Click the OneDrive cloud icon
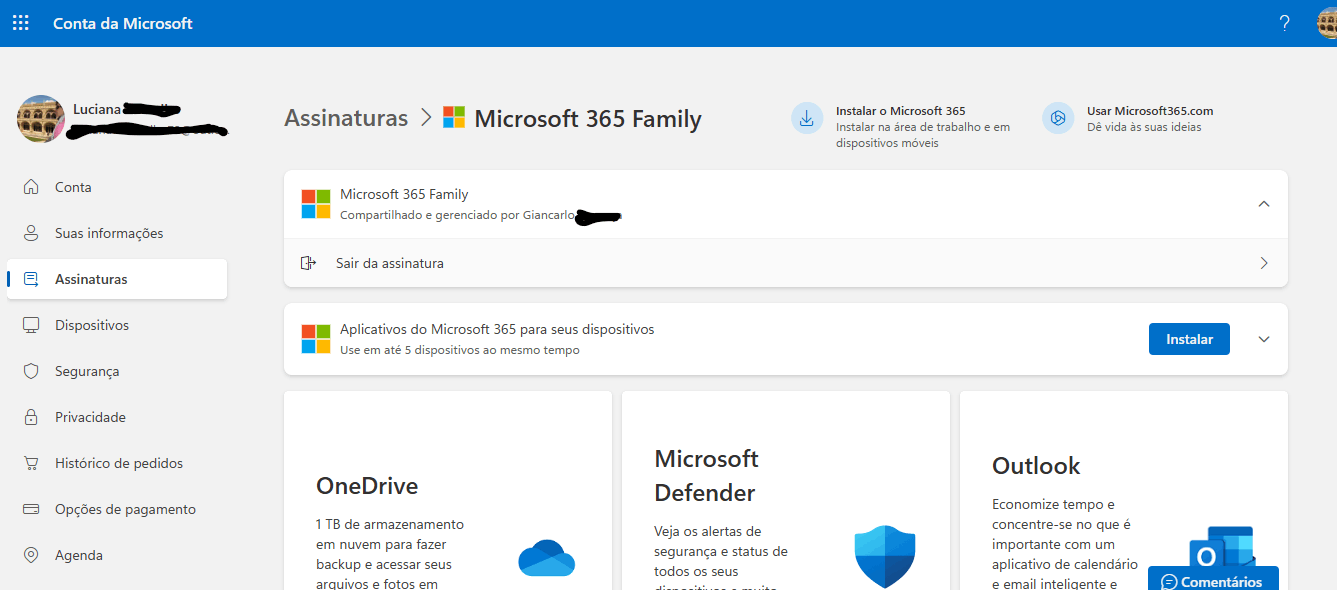Screen dimensions: 1337x590 point(547,557)
